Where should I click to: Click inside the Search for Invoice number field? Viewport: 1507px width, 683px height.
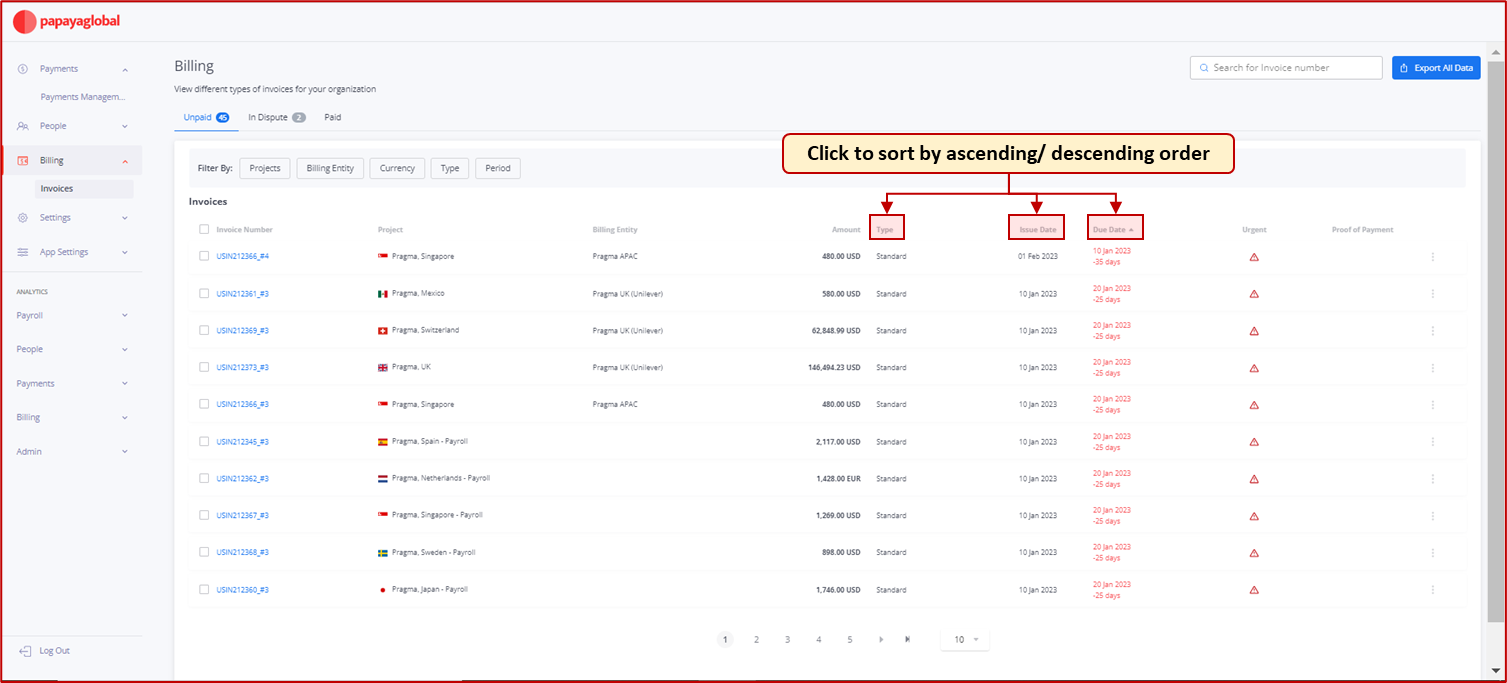pyautogui.click(x=1285, y=67)
